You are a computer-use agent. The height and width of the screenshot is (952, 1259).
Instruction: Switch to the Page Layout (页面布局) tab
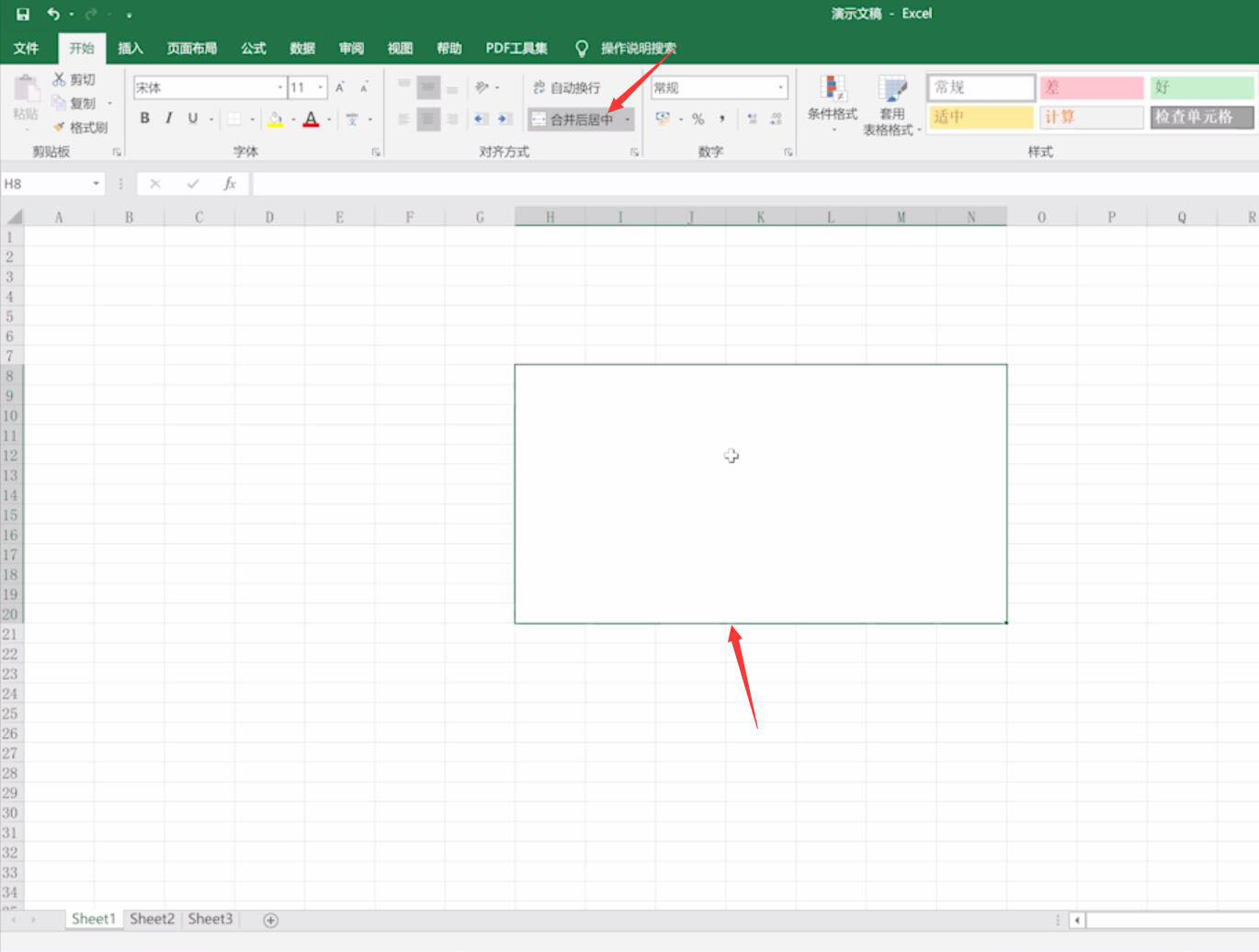point(192,48)
